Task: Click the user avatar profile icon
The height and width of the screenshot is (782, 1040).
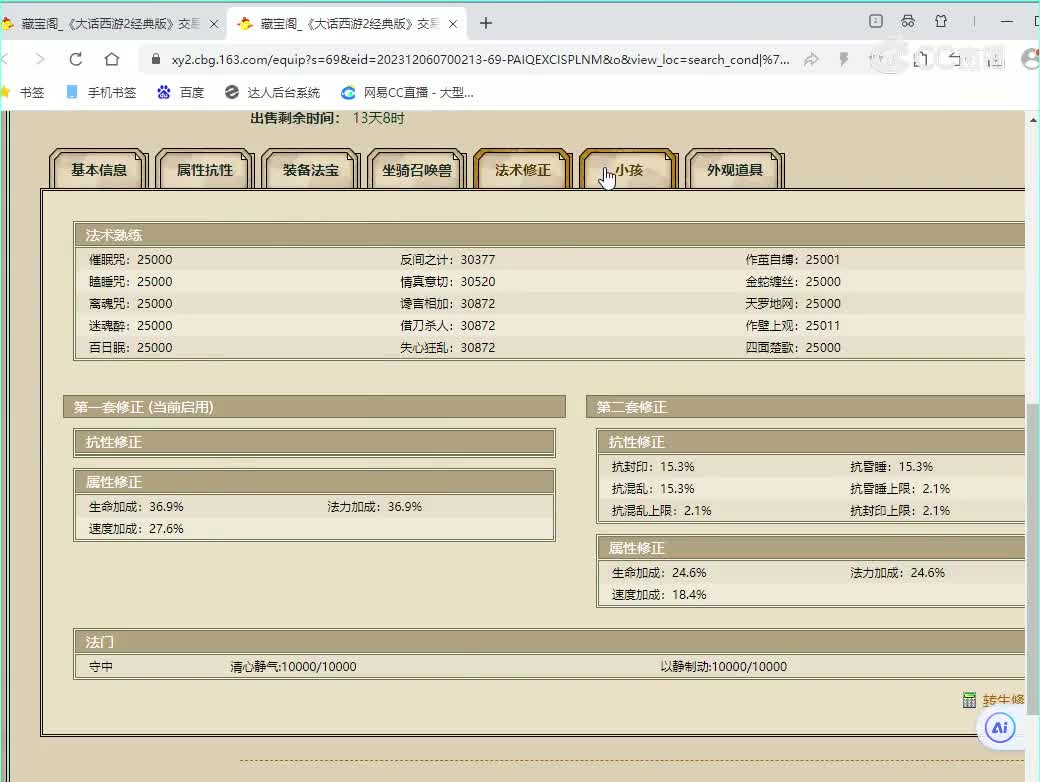Action: (x=1031, y=59)
